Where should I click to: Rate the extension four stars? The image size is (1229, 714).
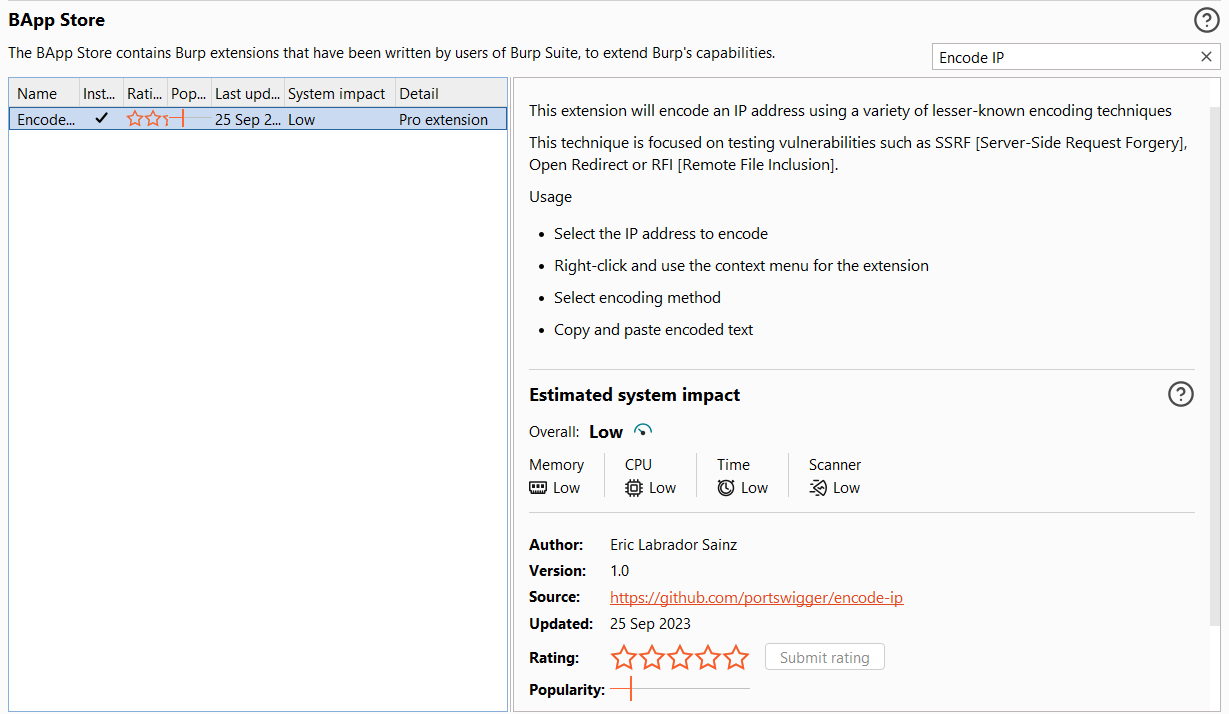pos(708,657)
